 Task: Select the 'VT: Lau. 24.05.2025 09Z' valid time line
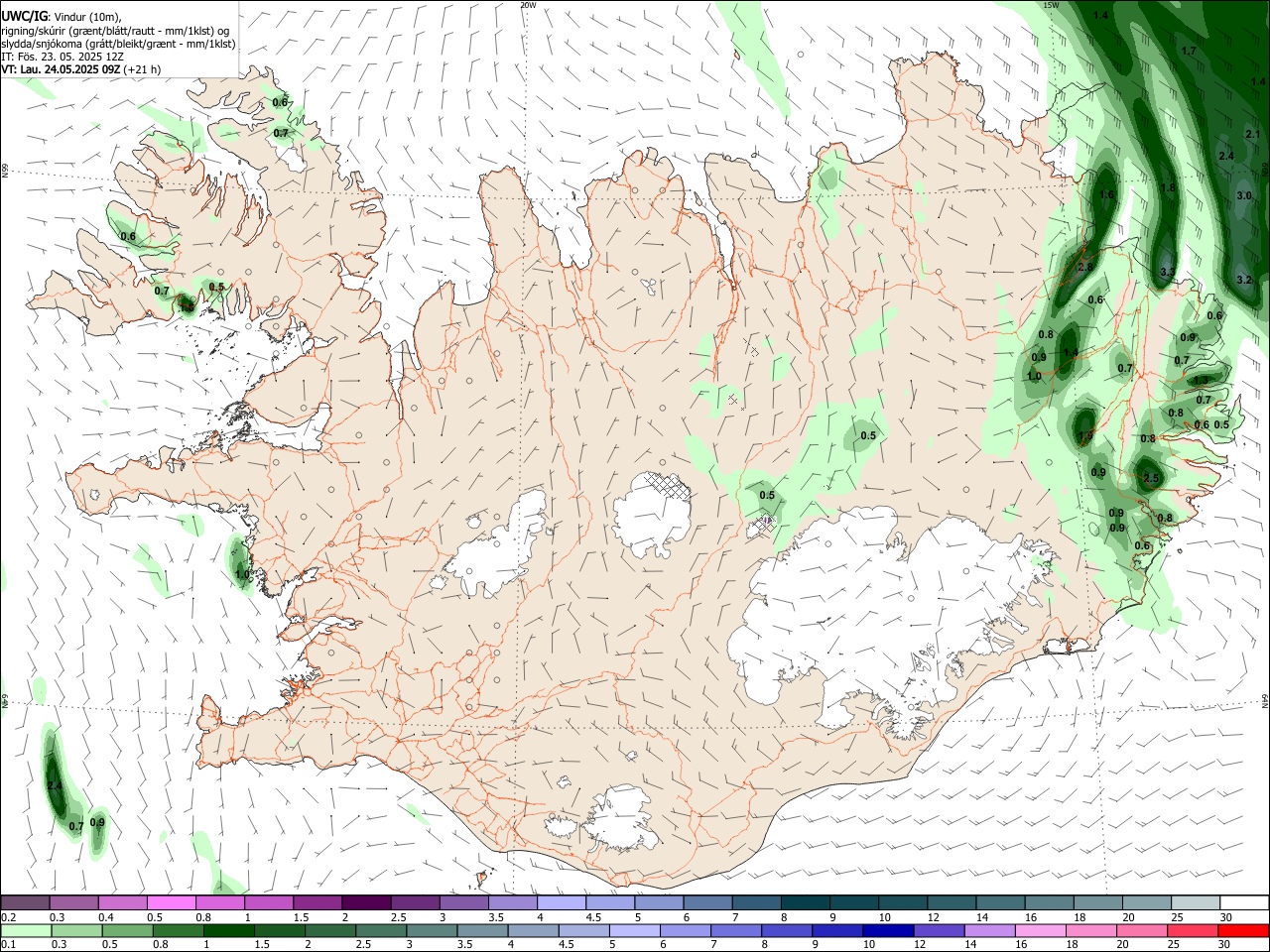click(x=62, y=69)
